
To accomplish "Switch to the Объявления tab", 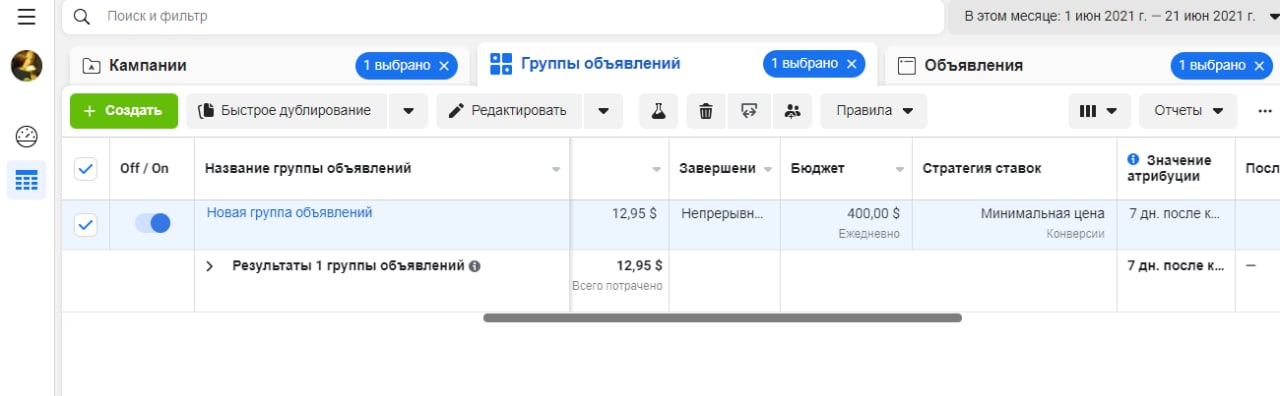I will (x=973, y=65).
